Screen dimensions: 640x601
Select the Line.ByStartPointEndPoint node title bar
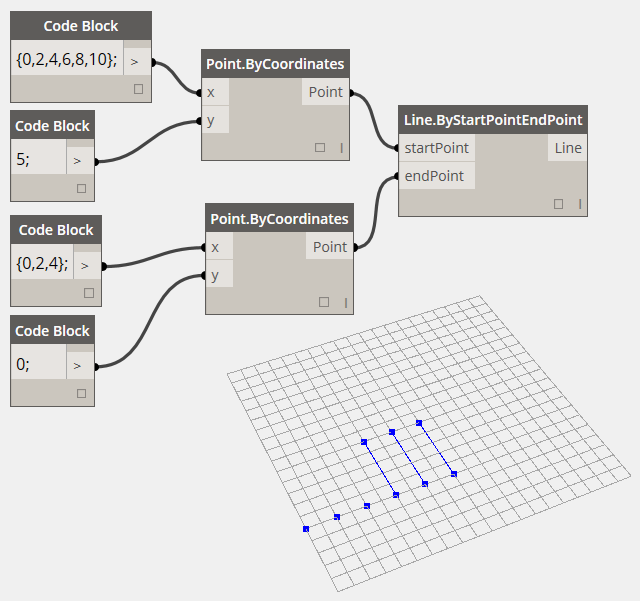click(492, 120)
